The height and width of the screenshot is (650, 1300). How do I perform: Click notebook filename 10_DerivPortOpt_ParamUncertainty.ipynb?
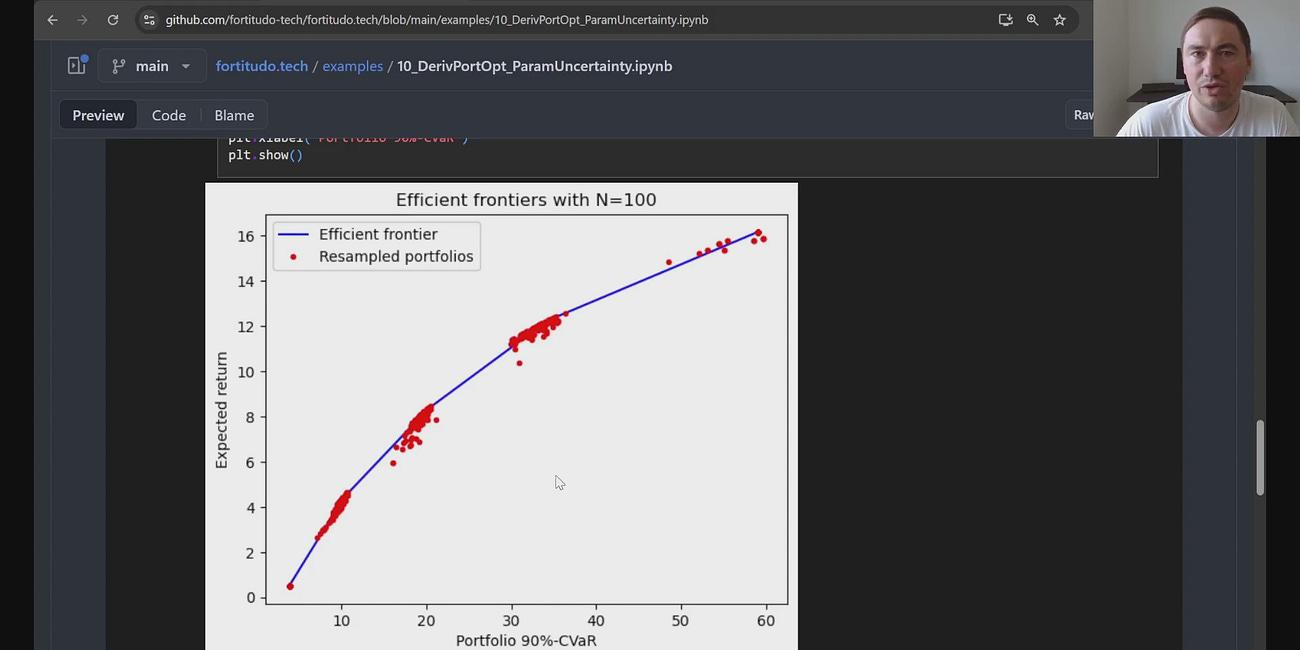[x=534, y=66]
